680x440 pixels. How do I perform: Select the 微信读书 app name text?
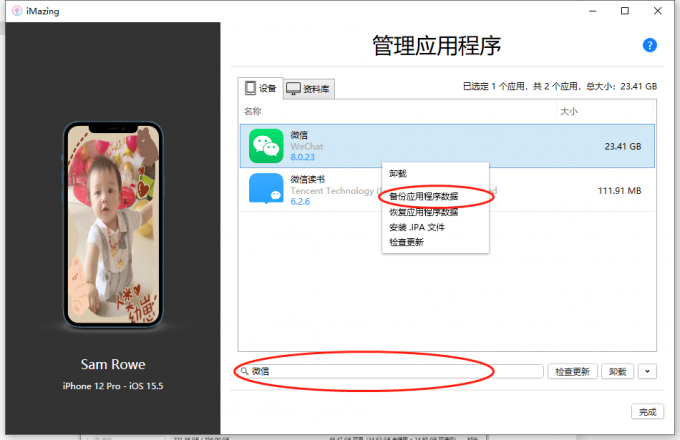tap(307, 179)
